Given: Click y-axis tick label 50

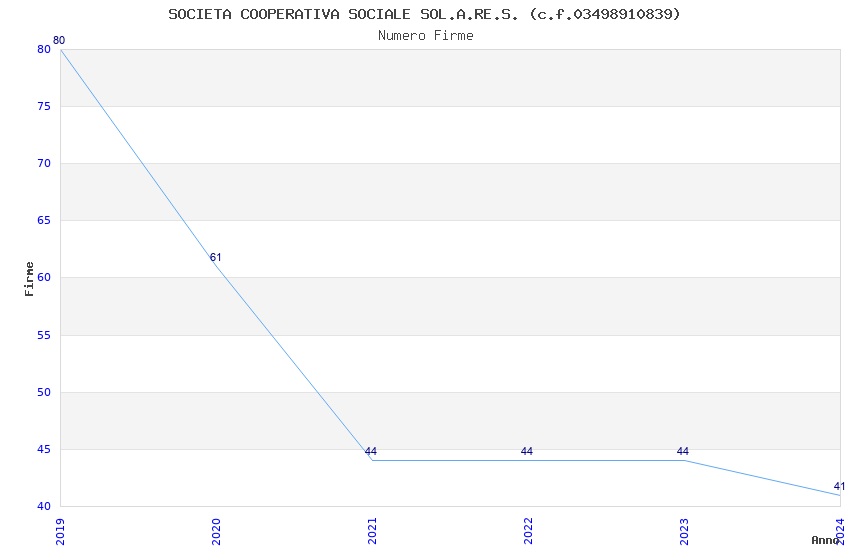Looking at the screenshot, I should tap(44, 392).
